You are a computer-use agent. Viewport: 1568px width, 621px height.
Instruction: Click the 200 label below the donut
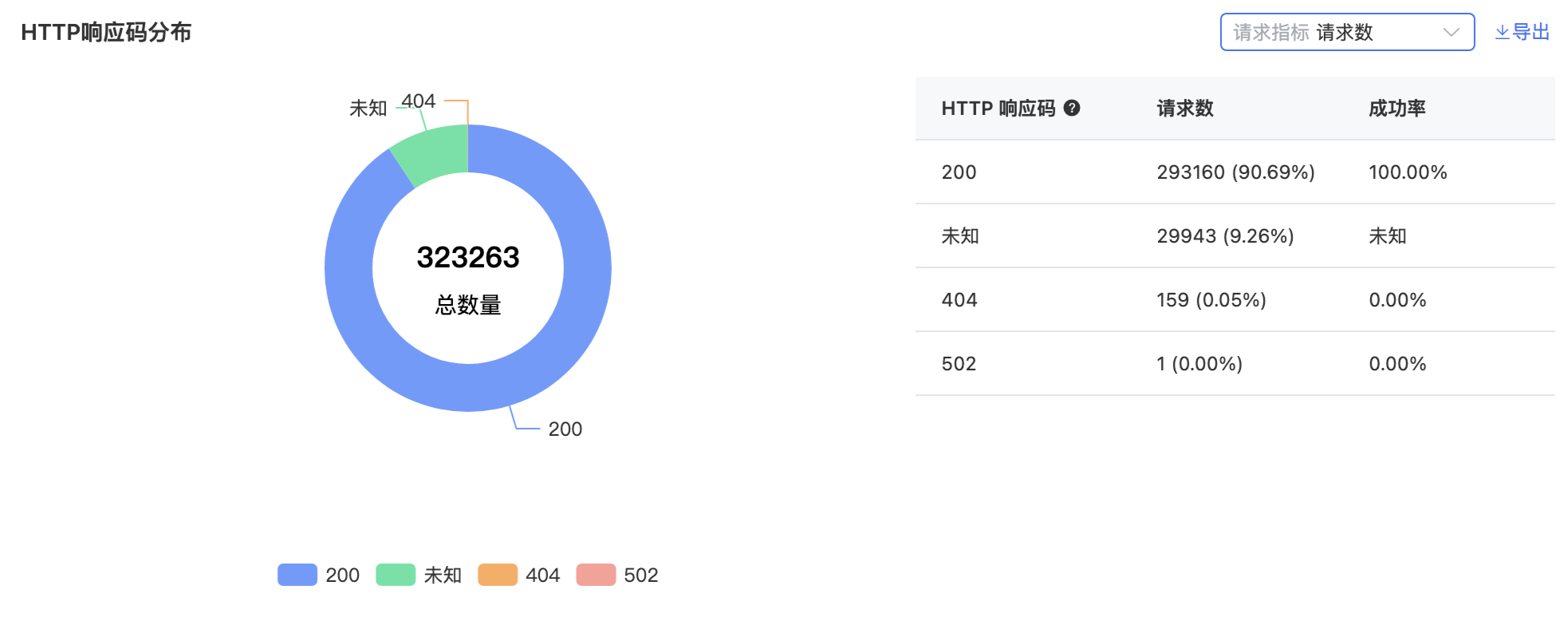(x=565, y=429)
